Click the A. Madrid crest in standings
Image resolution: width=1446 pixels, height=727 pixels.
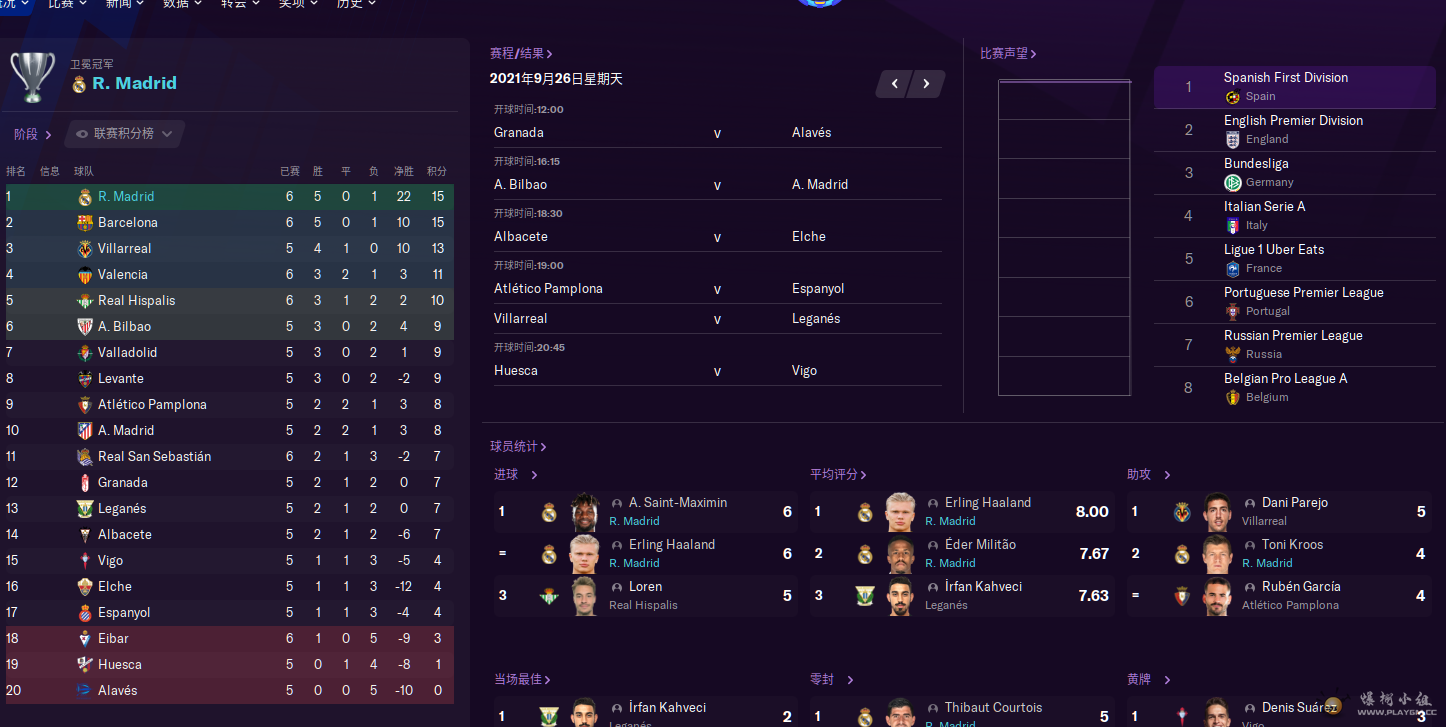[85, 431]
